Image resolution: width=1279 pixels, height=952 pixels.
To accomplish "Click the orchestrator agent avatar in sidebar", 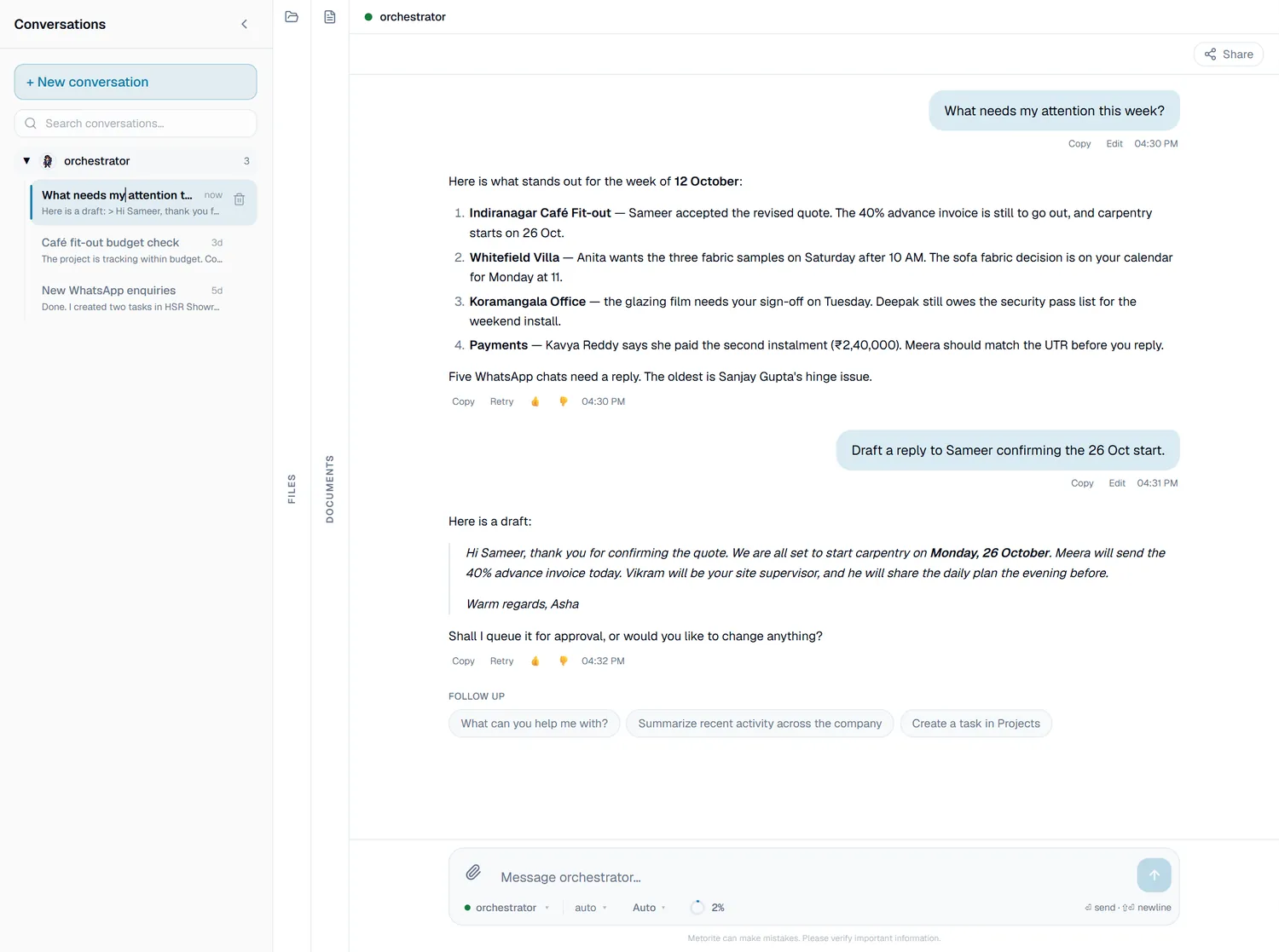I will point(48,161).
